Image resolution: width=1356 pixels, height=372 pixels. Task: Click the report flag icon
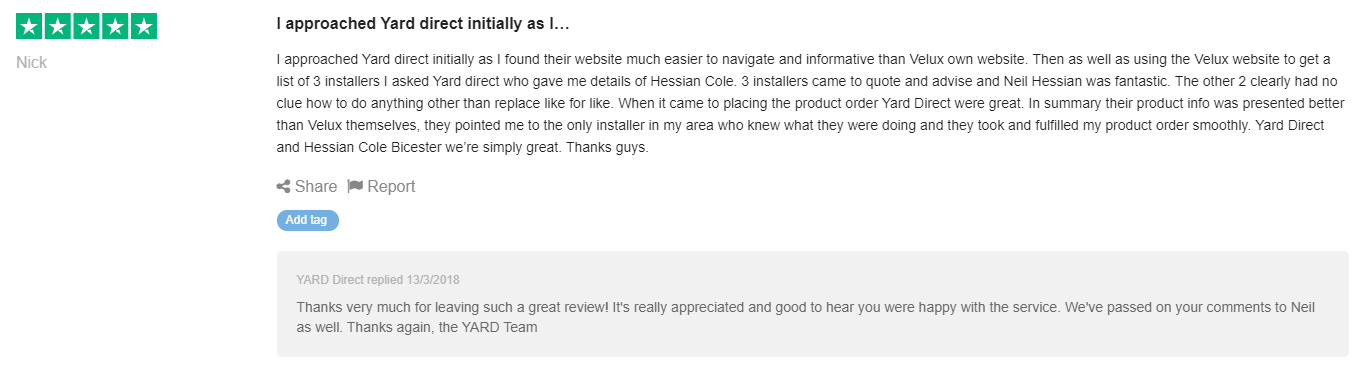pos(354,186)
